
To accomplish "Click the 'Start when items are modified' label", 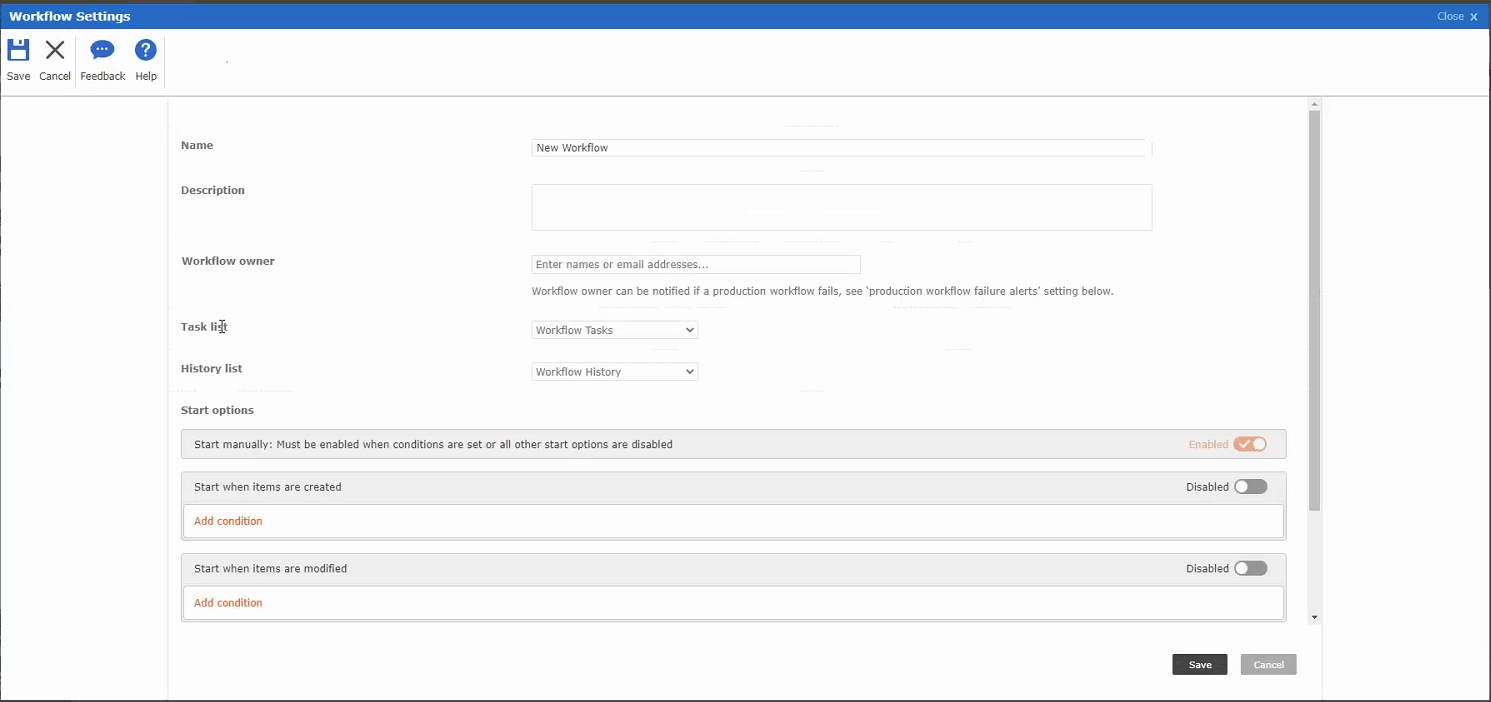I will point(271,568).
